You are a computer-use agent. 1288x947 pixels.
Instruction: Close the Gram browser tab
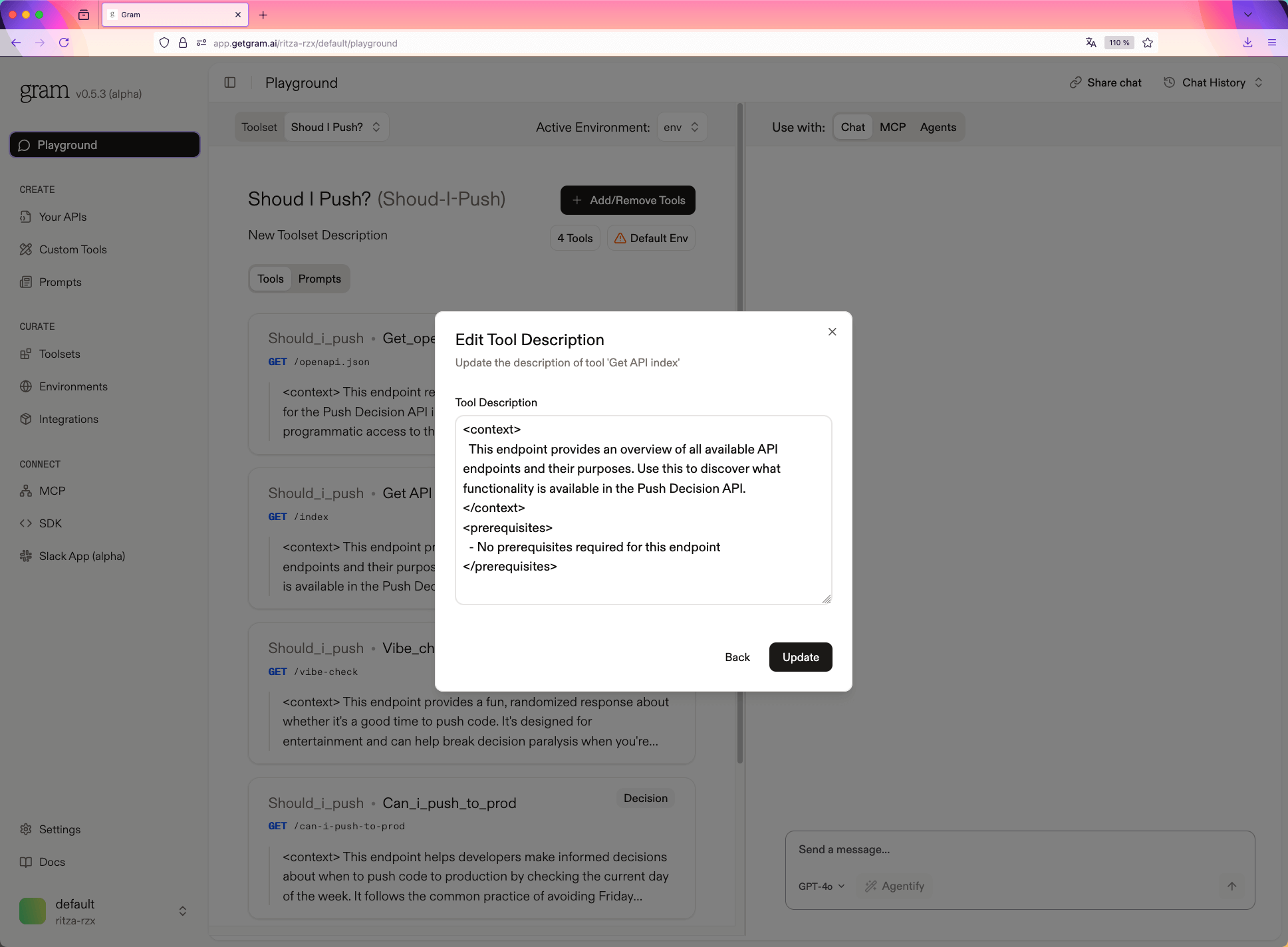[x=238, y=15]
